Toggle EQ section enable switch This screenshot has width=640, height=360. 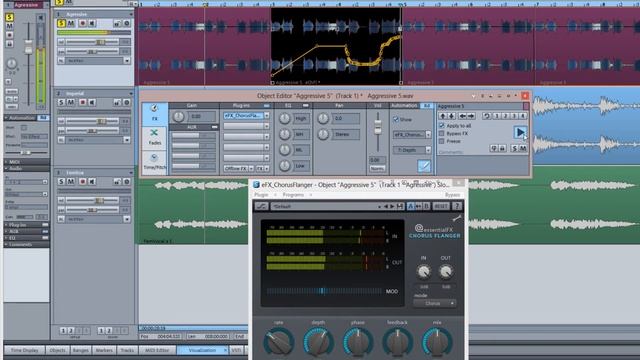click(305, 106)
